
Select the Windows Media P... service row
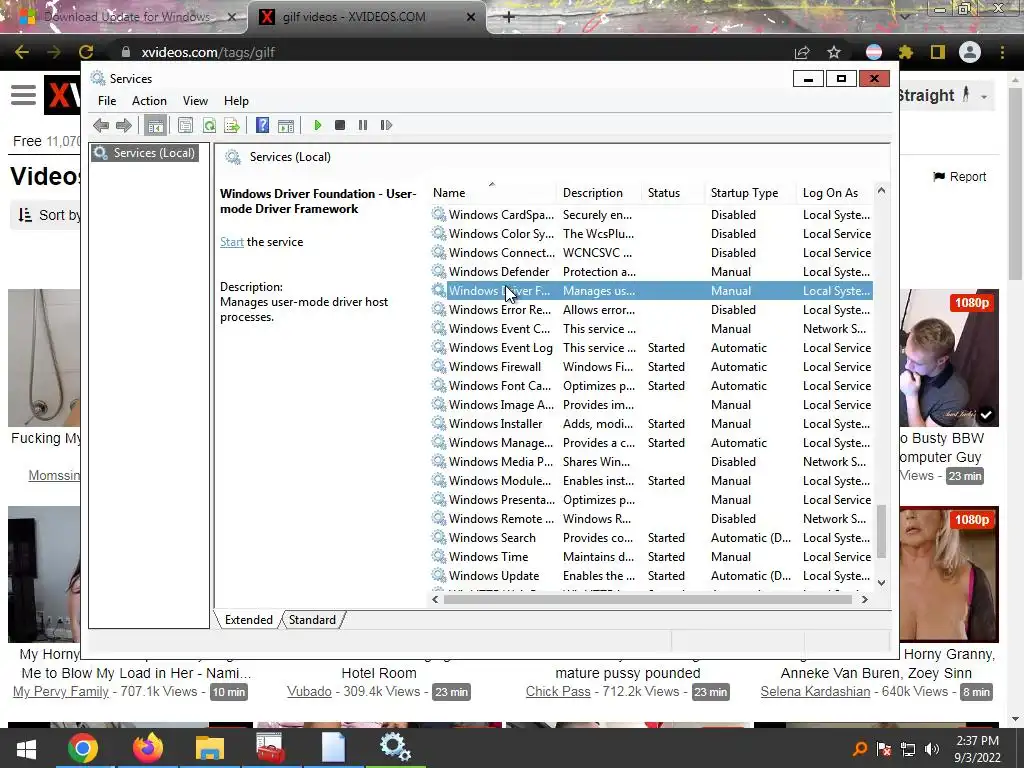(652, 461)
